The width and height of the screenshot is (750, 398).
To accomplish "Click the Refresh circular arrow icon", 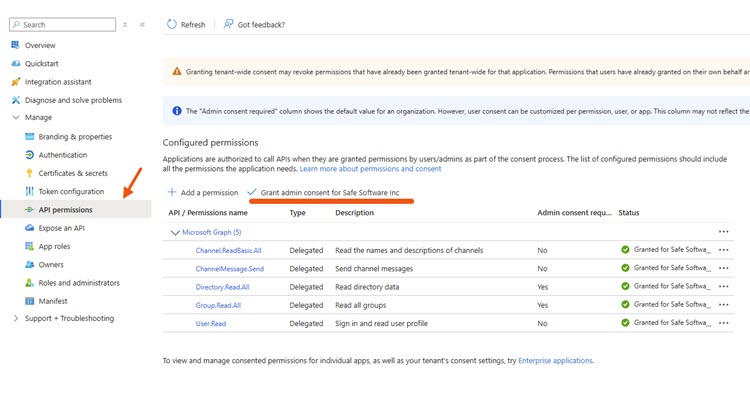I will click(172, 24).
